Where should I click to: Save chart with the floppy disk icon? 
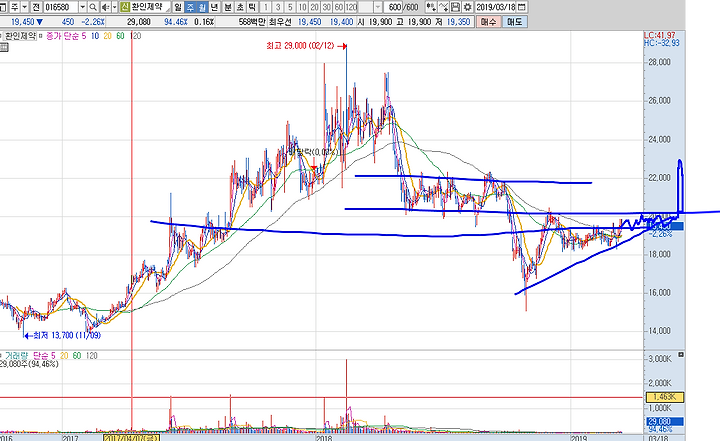pos(455,7)
